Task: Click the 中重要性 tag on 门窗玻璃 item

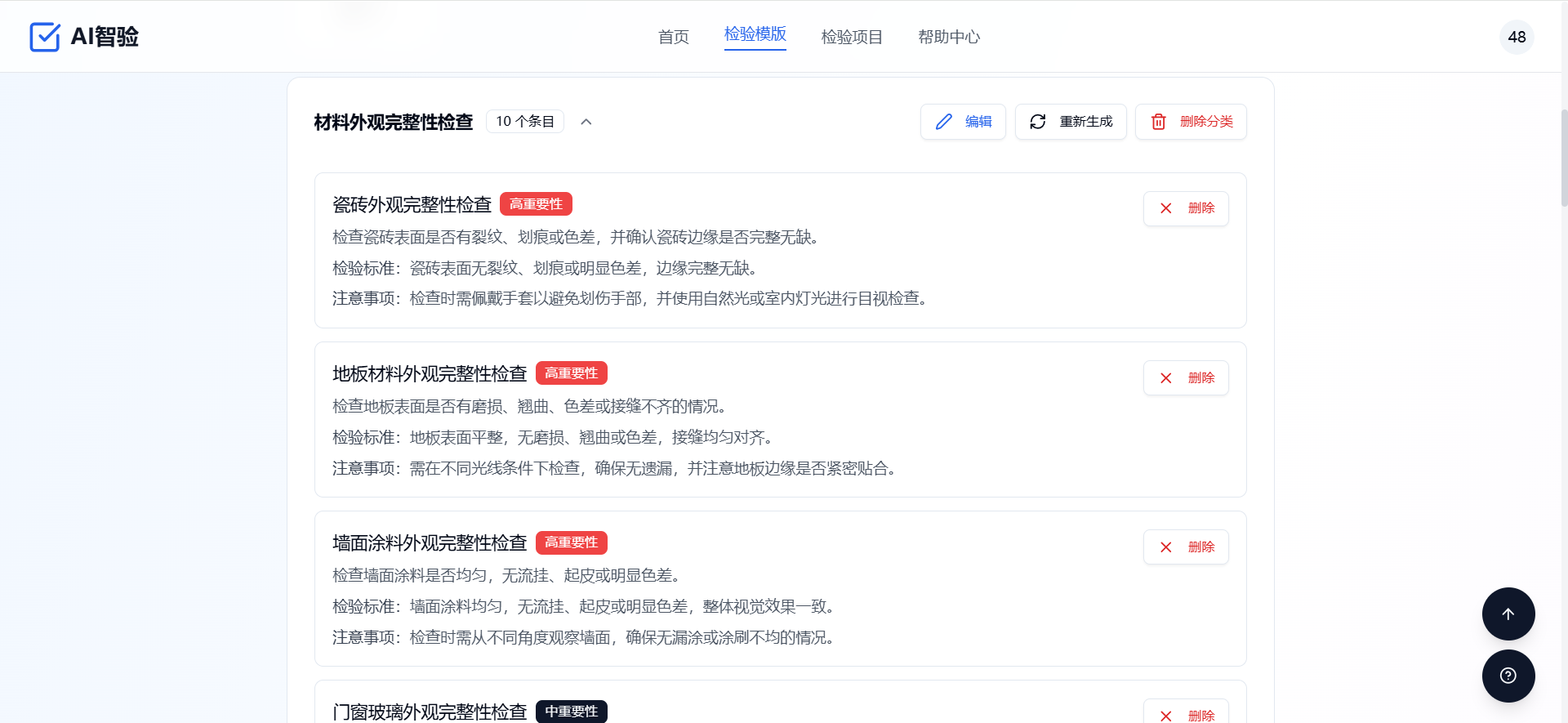Action: pos(571,712)
